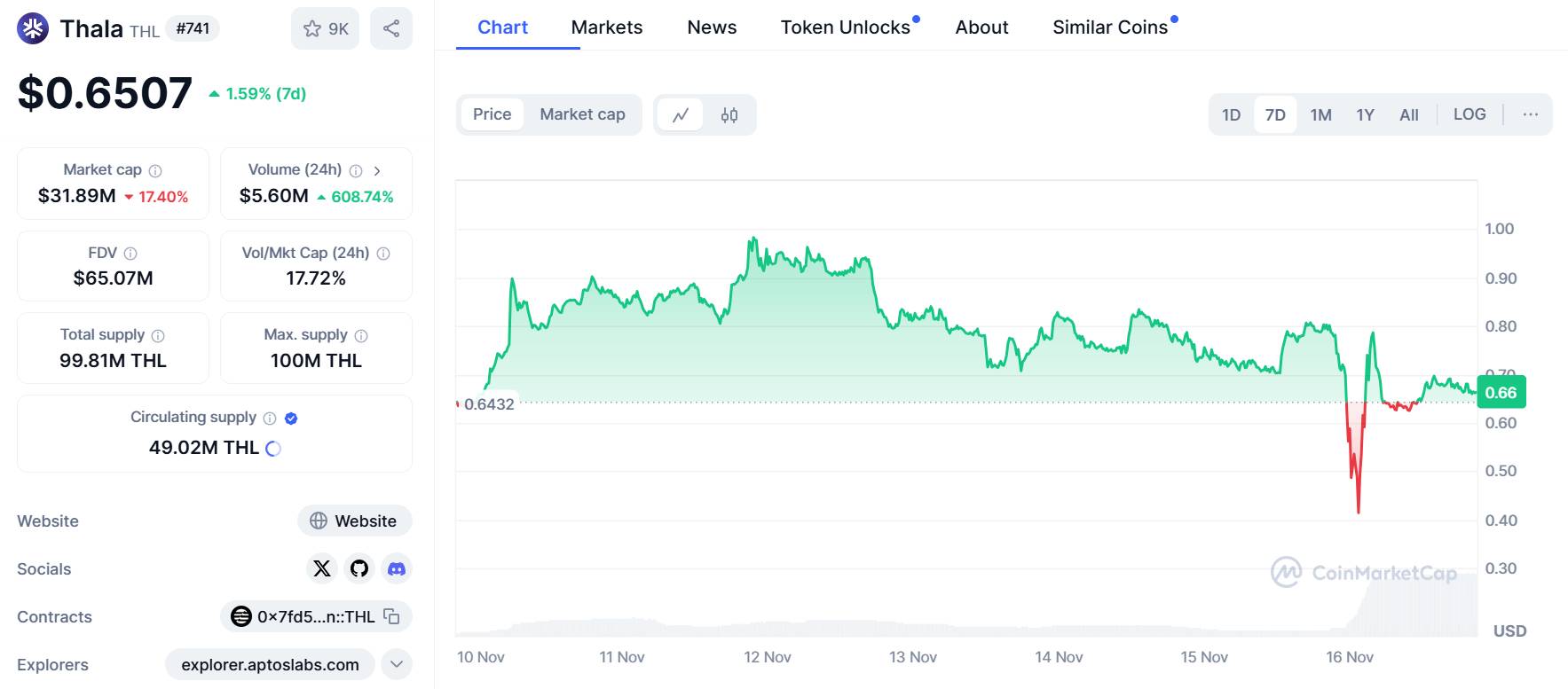Screen dimensions: 1568x689
Task: Set chart range to 1D
Action: coord(1231,114)
